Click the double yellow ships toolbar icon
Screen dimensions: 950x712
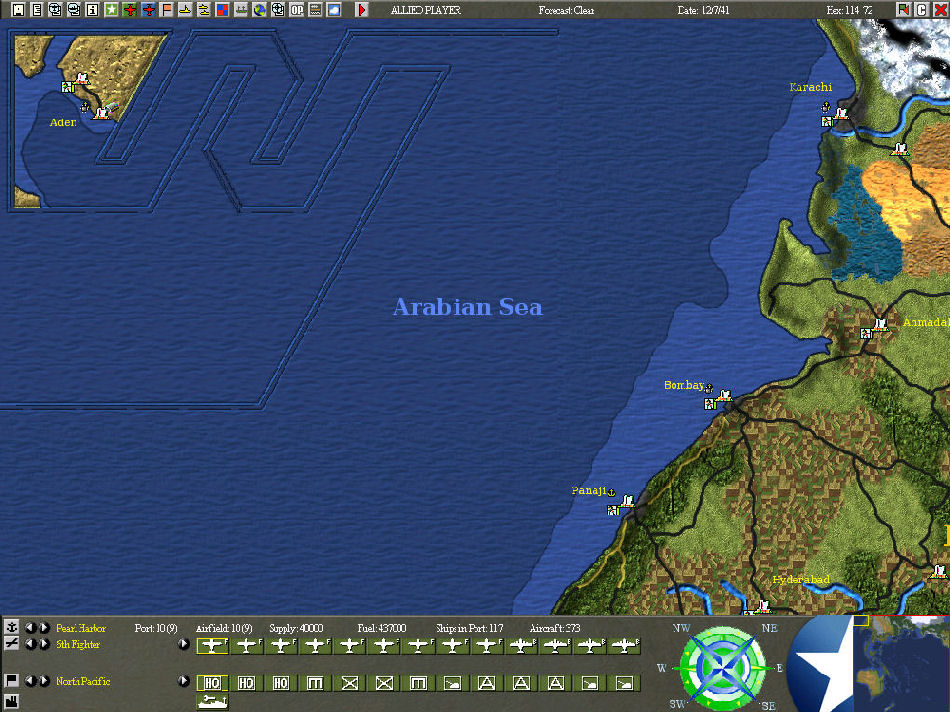(x=204, y=10)
